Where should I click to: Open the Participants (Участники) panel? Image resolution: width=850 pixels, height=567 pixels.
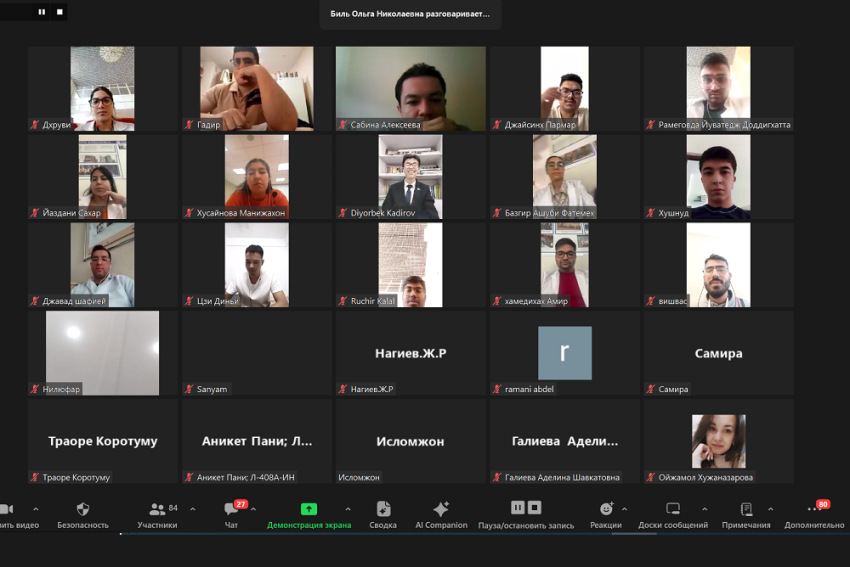pyautogui.click(x=157, y=510)
